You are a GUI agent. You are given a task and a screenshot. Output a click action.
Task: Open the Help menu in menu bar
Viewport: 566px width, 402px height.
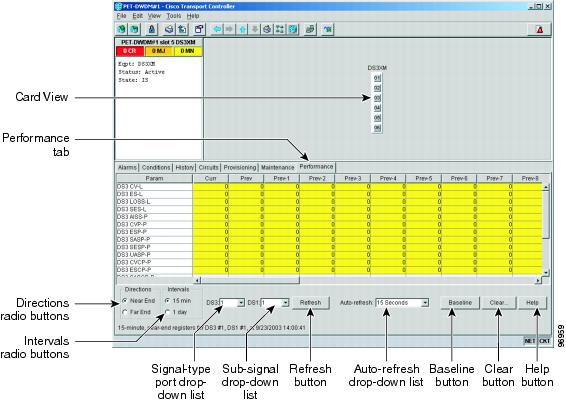(x=193, y=16)
